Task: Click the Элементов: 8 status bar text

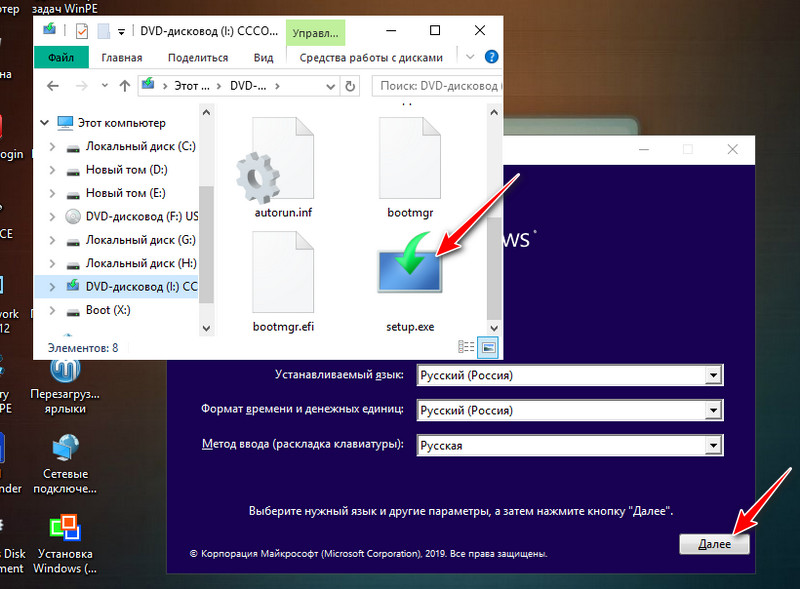Action: click(83, 348)
